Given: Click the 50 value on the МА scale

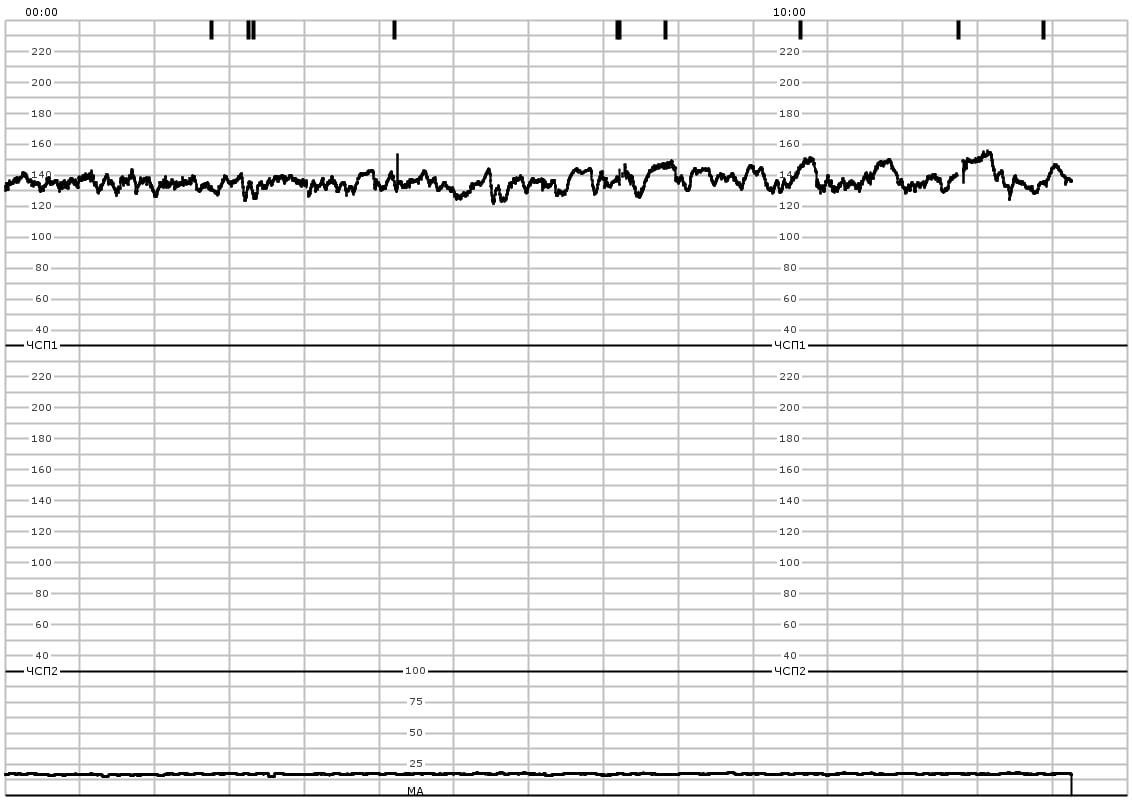Looking at the screenshot, I should pos(416,733).
